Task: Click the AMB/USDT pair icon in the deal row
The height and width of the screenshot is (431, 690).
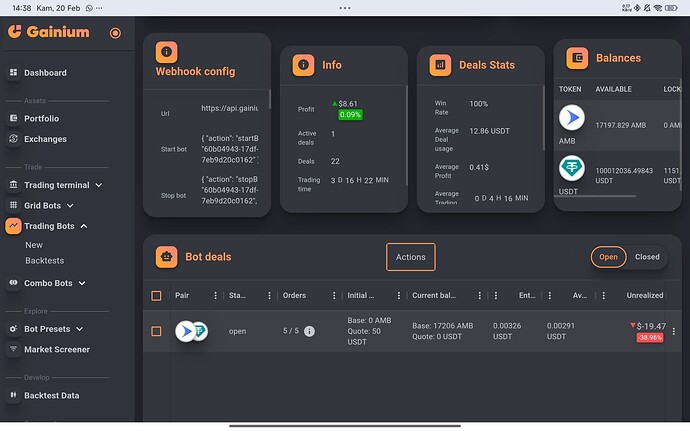Action: coord(191,331)
